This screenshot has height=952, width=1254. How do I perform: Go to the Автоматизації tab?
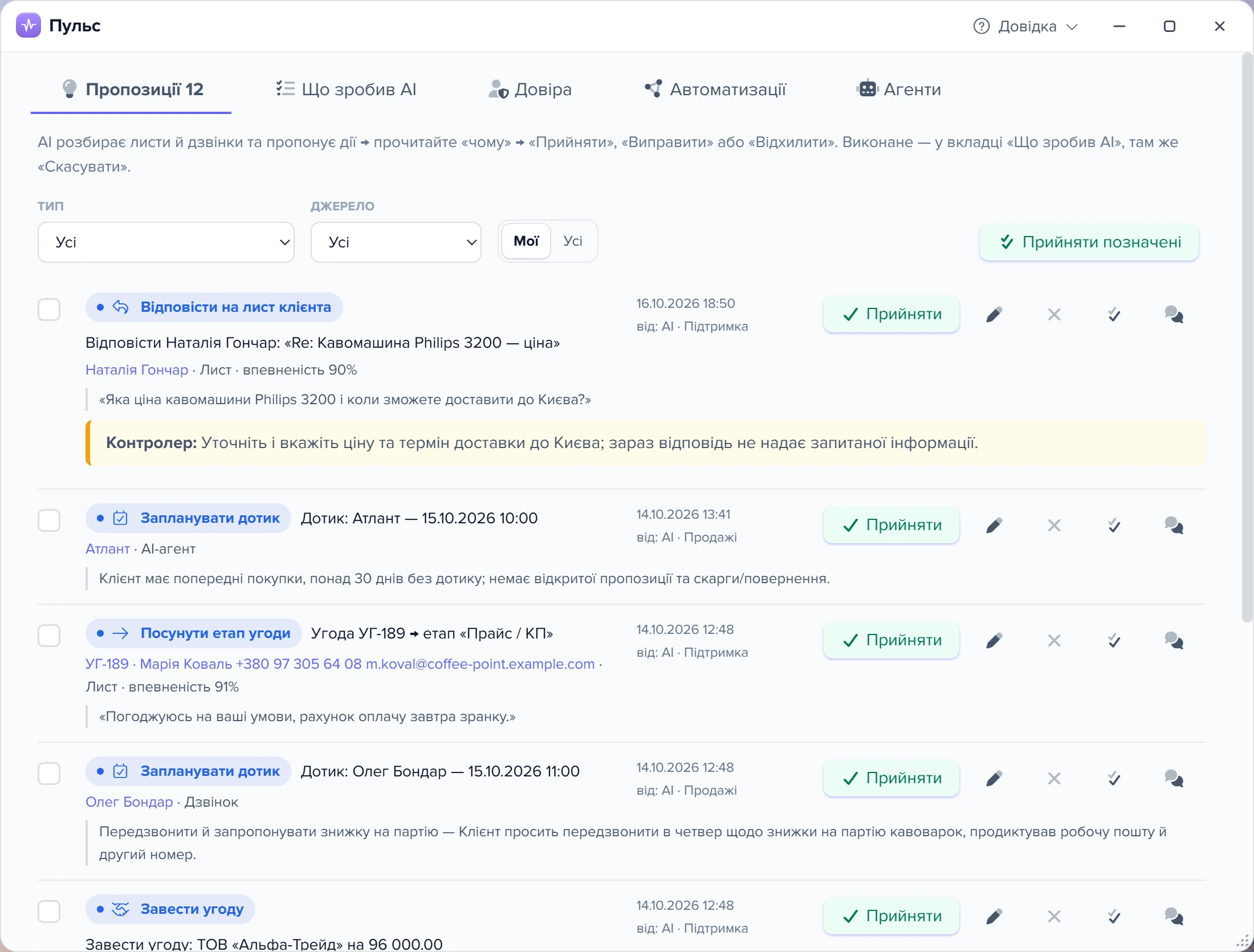tap(715, 89)
